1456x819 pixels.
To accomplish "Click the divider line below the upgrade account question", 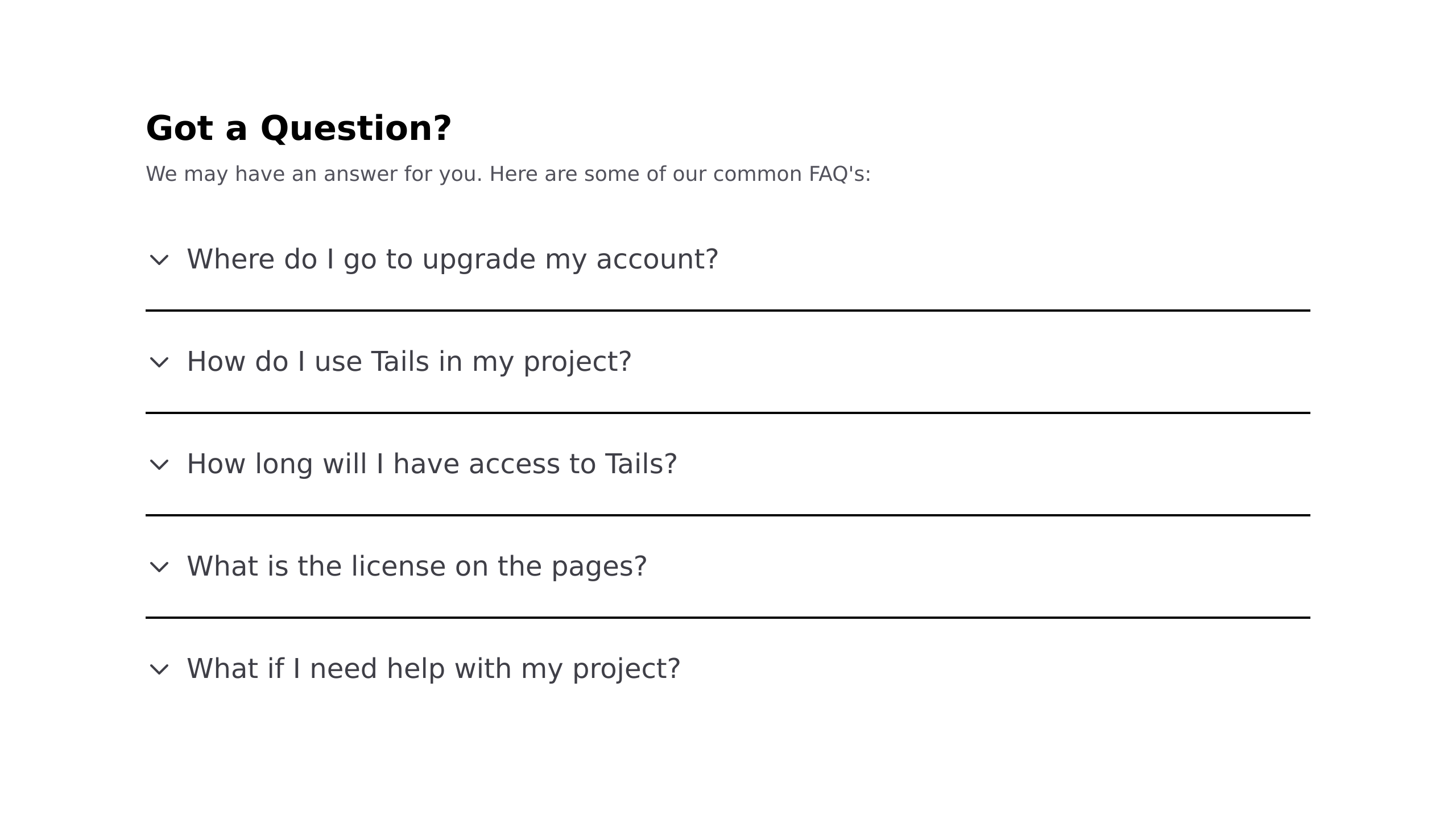I will click(728, 311).
